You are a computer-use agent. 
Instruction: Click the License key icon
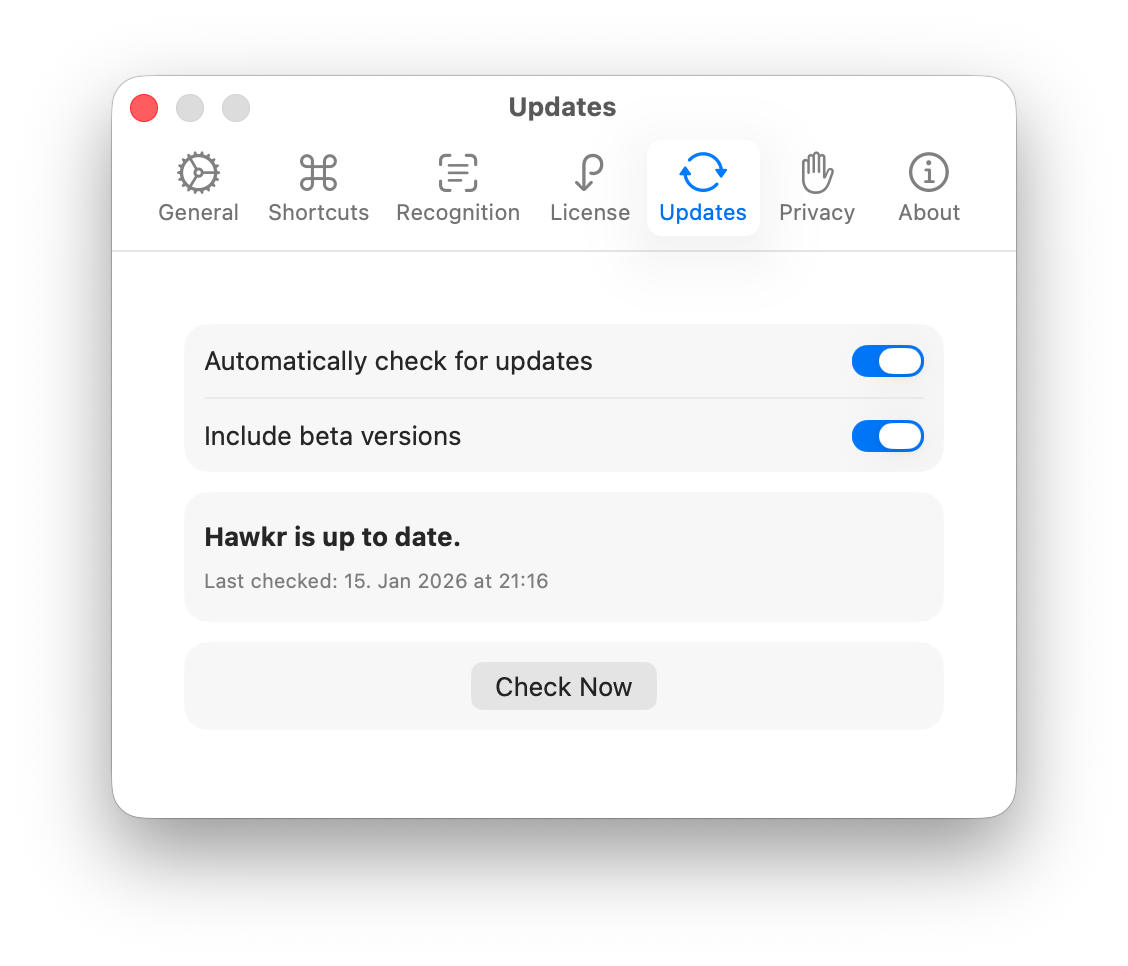tap(589, 173)
